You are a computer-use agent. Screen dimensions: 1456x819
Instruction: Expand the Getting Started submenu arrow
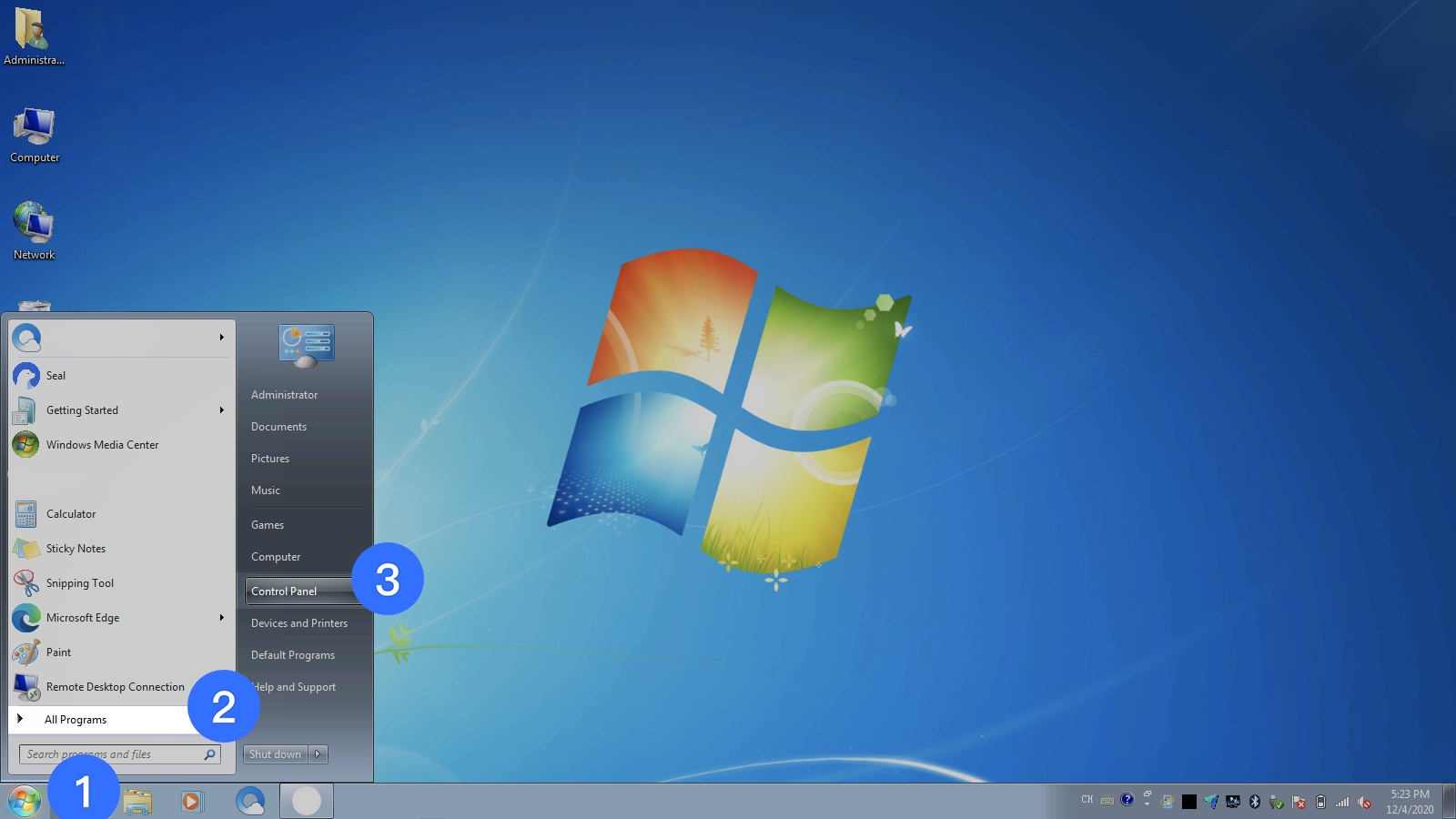[221, 410]
